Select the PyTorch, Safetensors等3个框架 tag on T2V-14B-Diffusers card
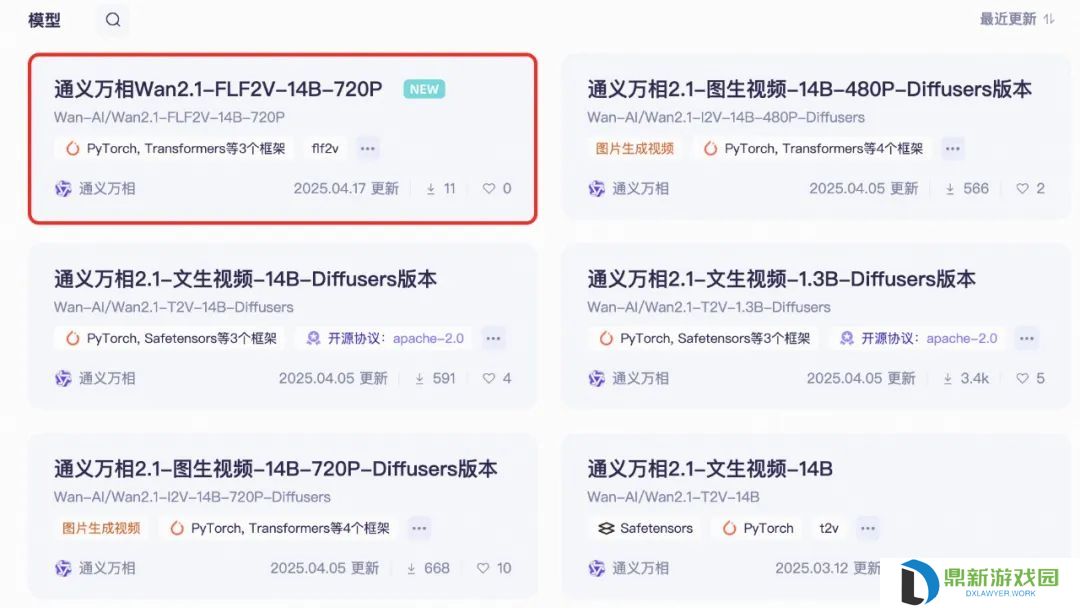 (172, 338)
